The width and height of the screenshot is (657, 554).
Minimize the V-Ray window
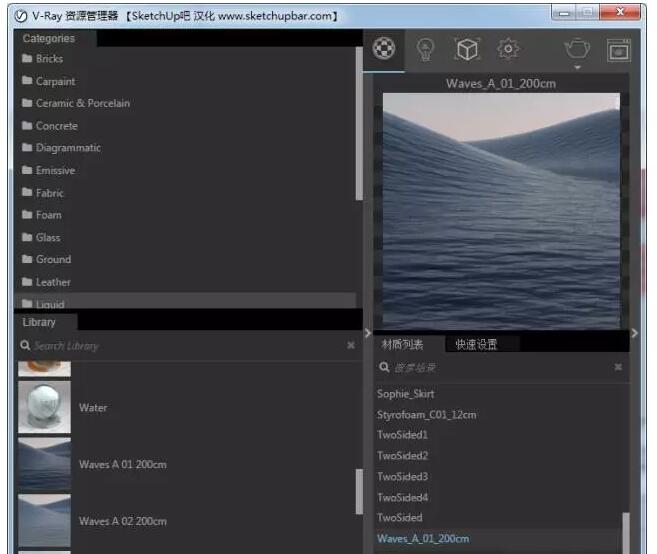point(564,13)
